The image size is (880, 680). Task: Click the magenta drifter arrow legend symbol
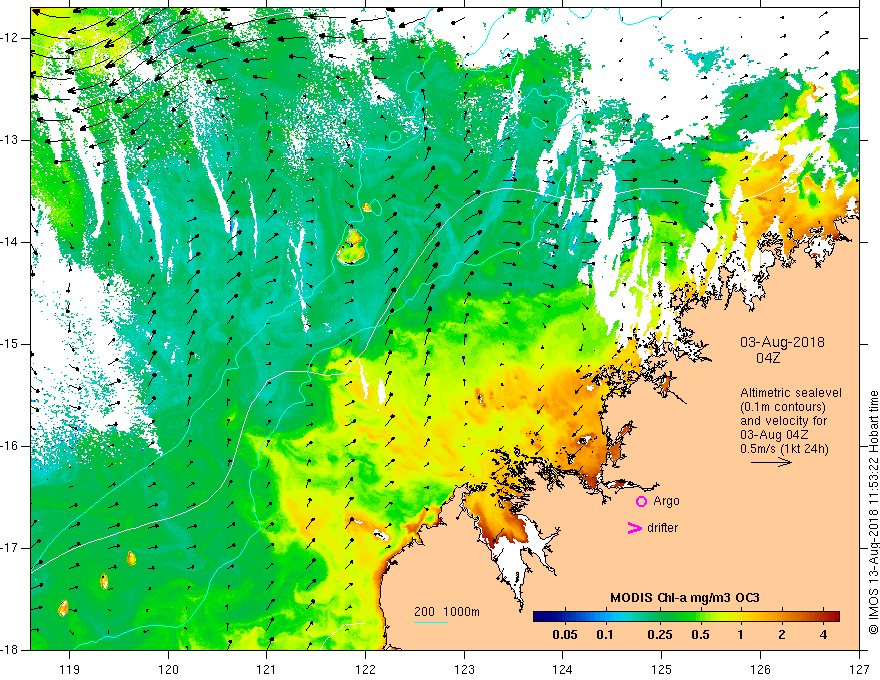(634, 528)
